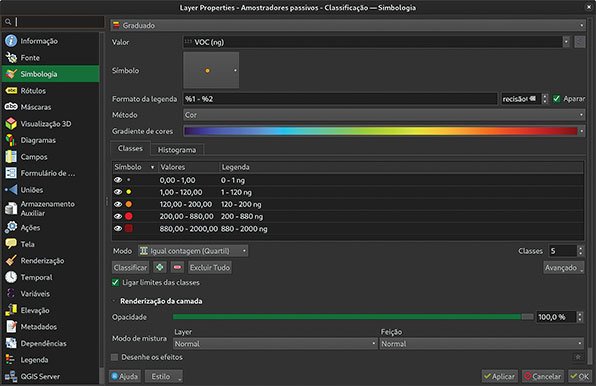The width and height of the screenshot is (596, 386).
Task: Click the color gradient ramp bar
Action: click(x=380, y=131)
